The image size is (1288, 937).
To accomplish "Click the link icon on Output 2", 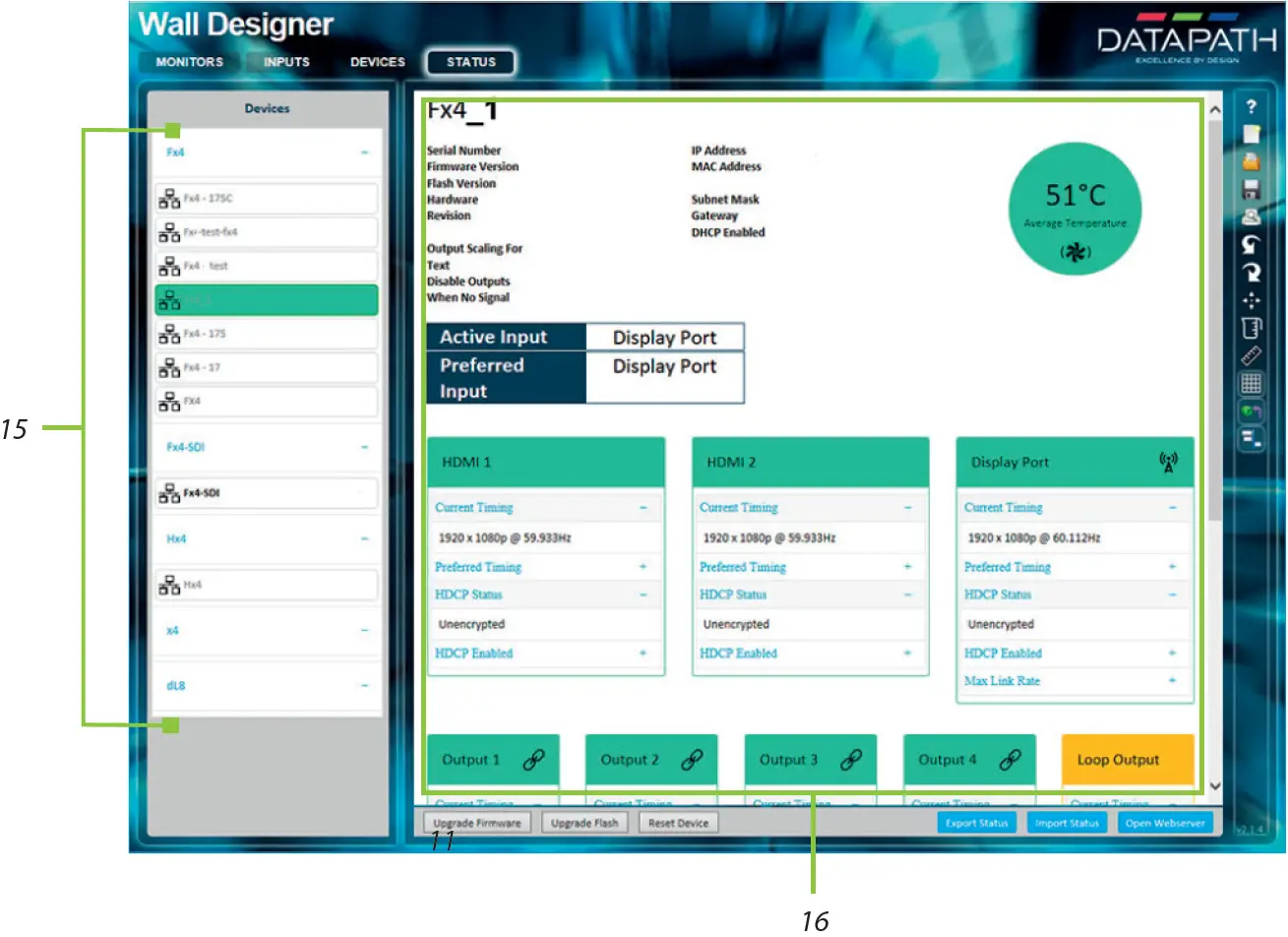I will coord(693,760).
